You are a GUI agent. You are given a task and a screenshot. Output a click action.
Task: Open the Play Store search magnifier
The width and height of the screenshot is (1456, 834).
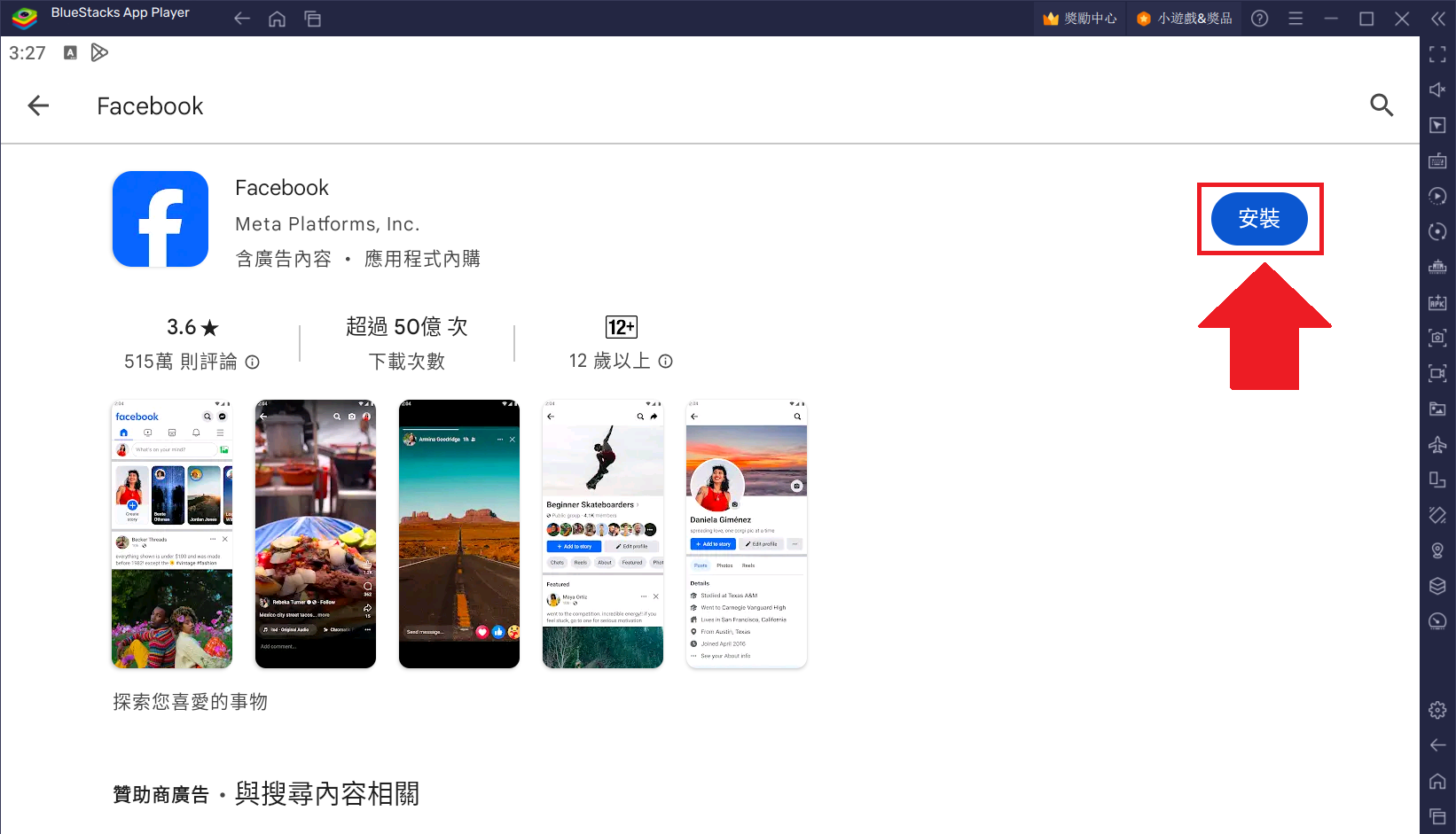point(1382,105)
